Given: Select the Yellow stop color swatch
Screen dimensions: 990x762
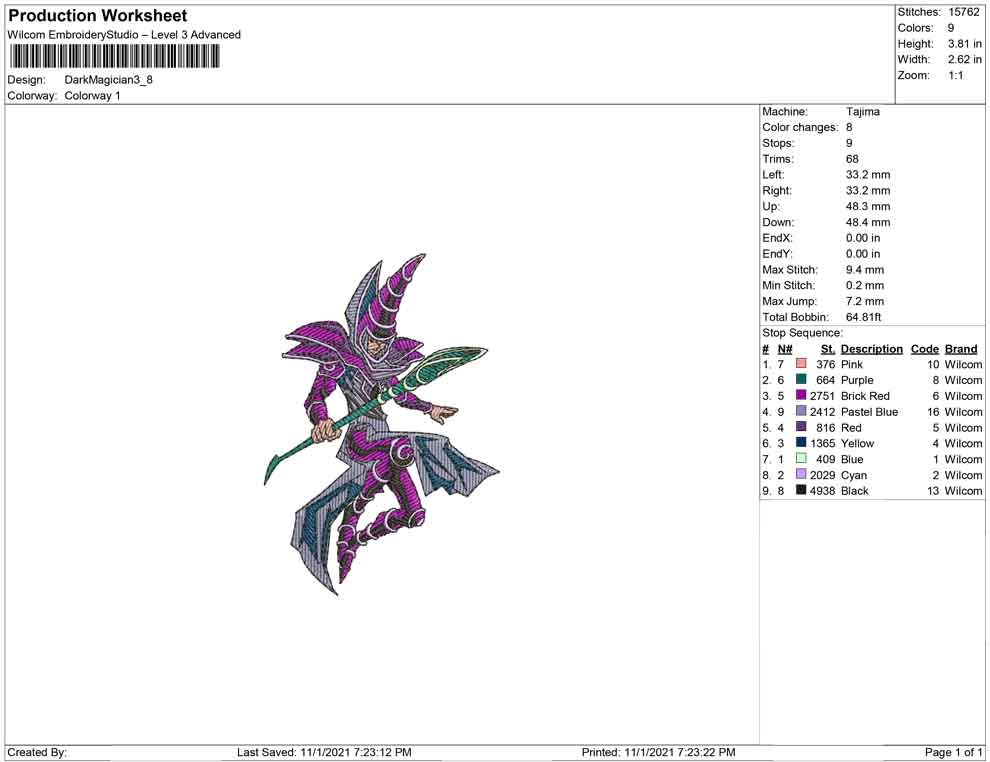Looking at the screenshot, I should click(x=801, y=443).
